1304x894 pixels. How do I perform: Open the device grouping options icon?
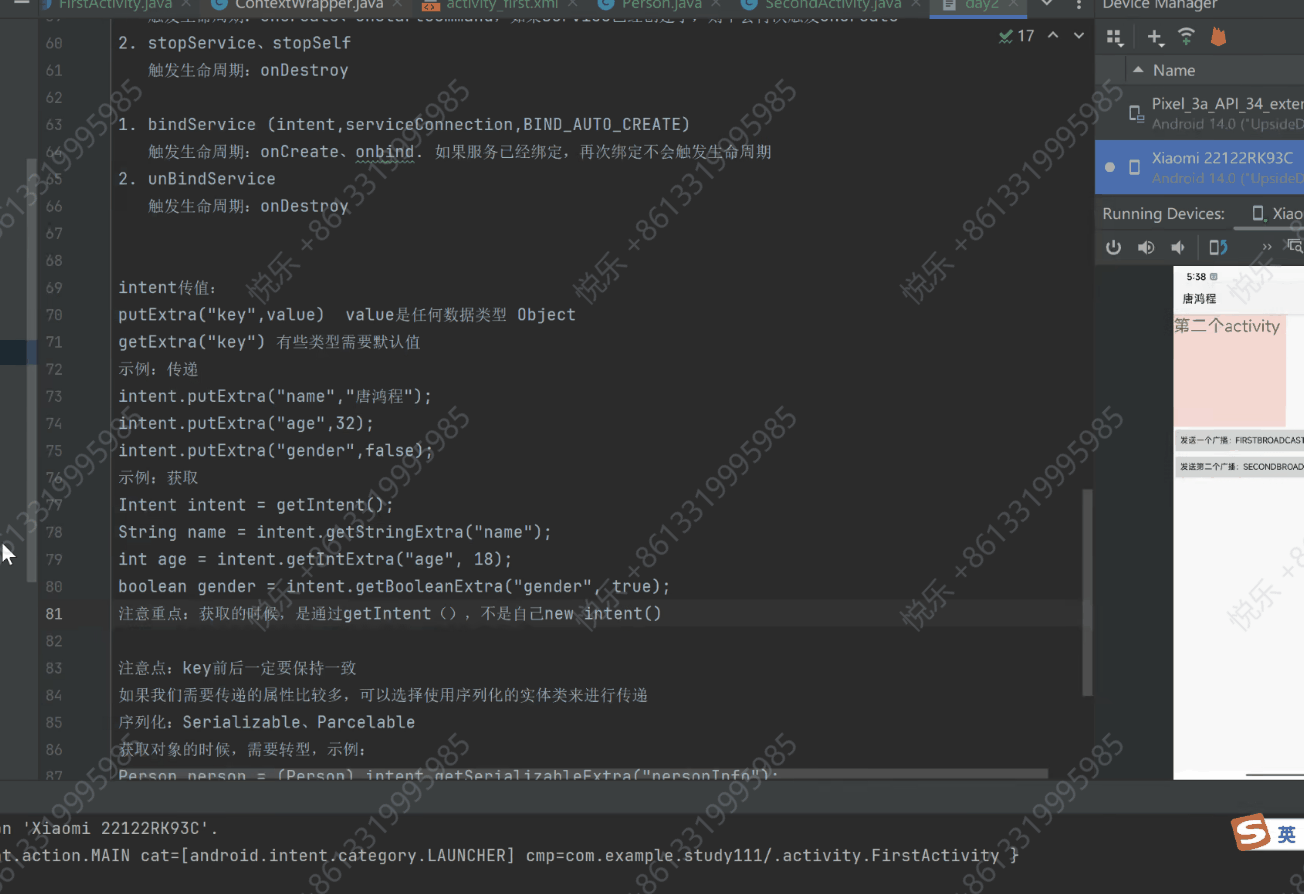click(x=1114, y=38)
